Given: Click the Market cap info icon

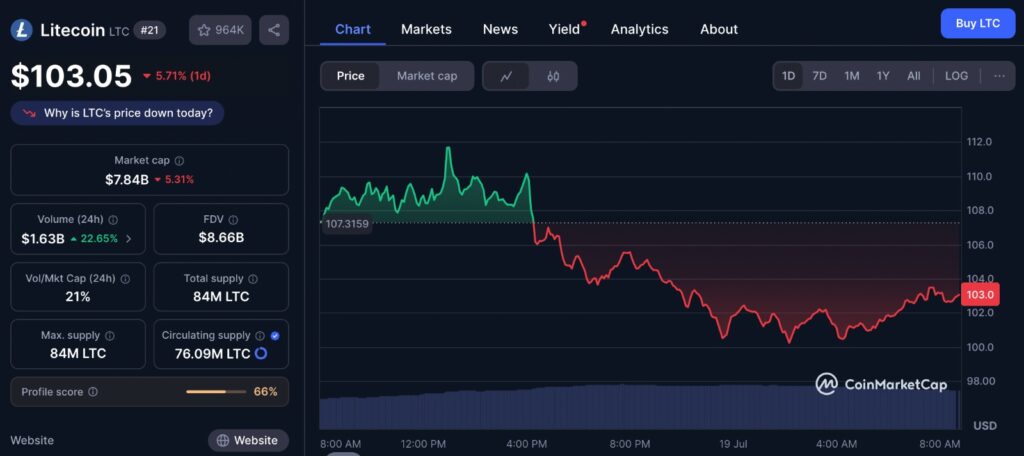Looking at the screenshot, I should click(180, 160).
